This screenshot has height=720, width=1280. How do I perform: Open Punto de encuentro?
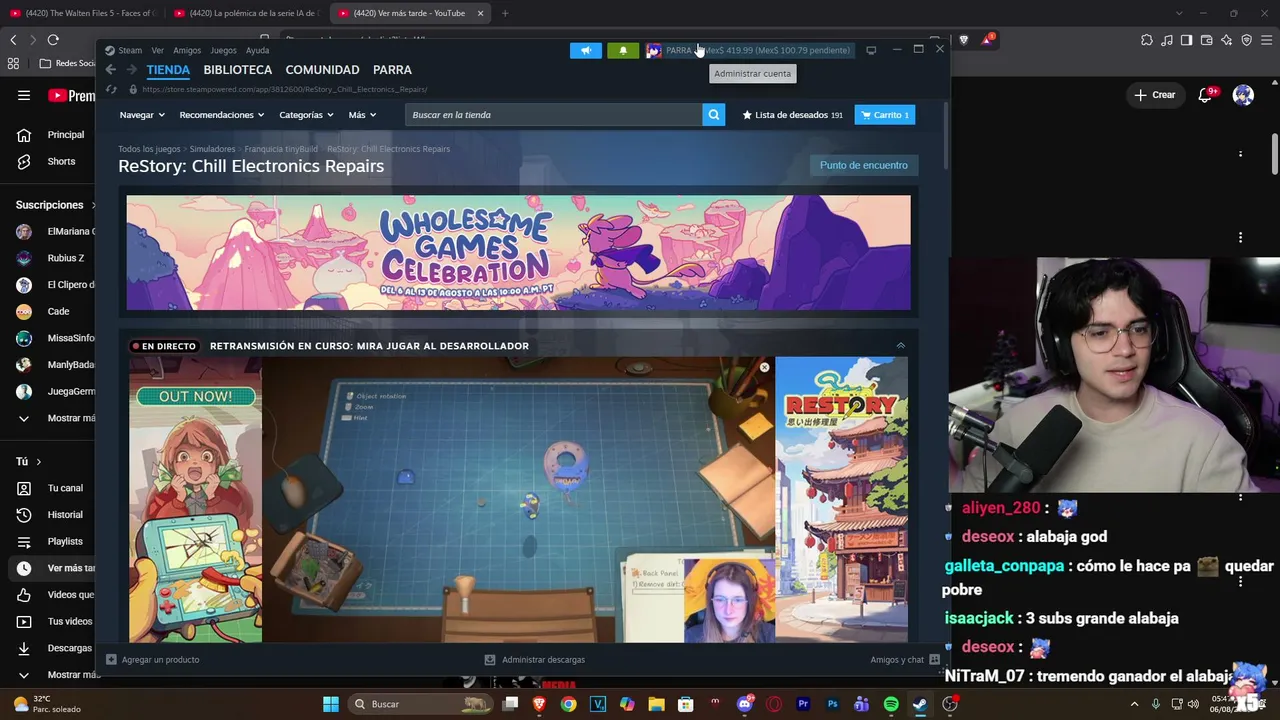click(x=864, y=165)
